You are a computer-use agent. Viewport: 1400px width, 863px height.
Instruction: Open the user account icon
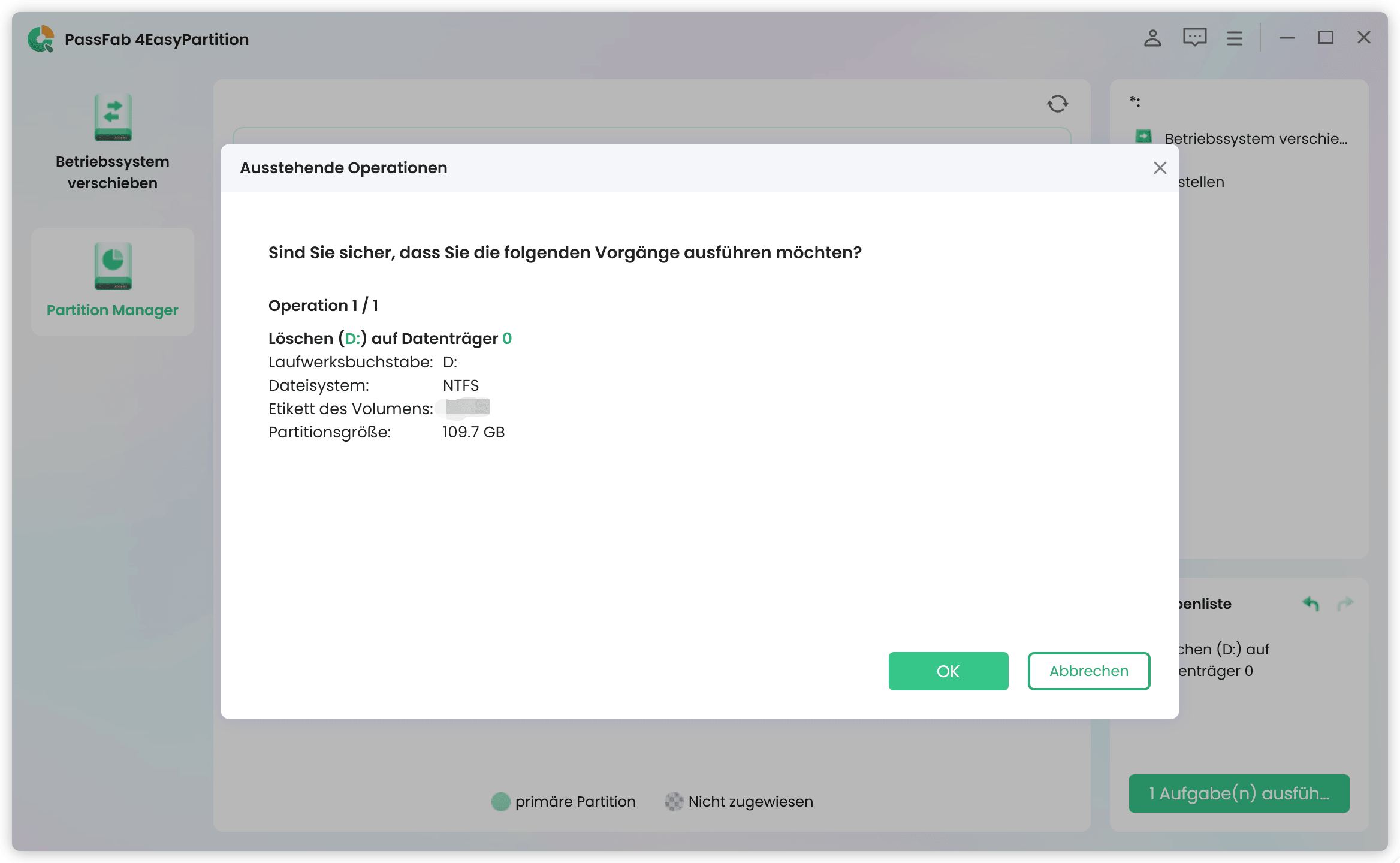click(x=1152, y=38)
